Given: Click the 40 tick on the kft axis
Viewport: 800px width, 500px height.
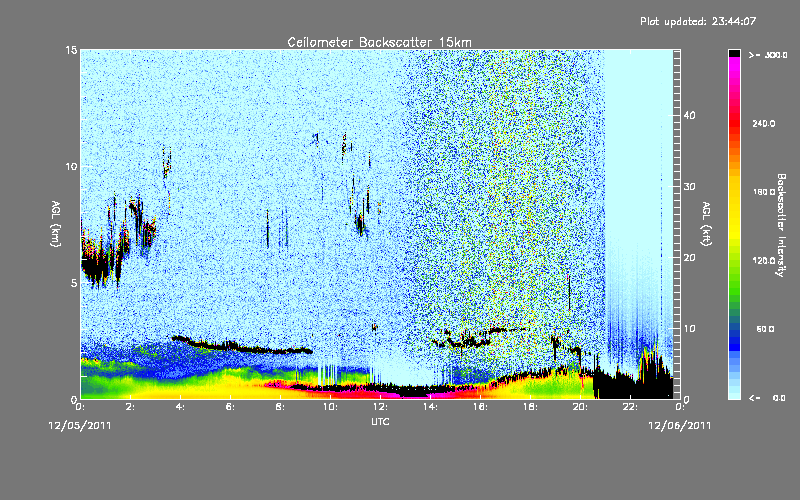Looking at the screenshot, I should pyautogui.click(x=689, y=115).
